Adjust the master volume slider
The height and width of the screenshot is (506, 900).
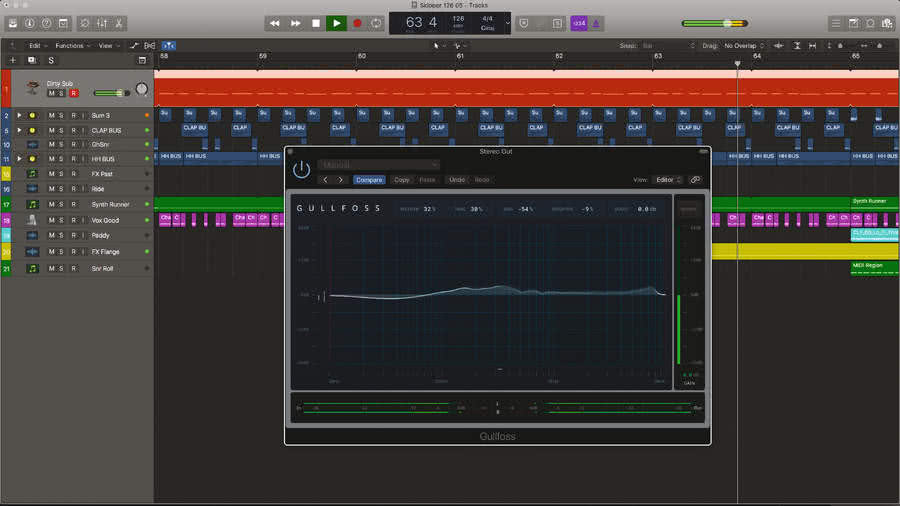(x=715, y=24)
